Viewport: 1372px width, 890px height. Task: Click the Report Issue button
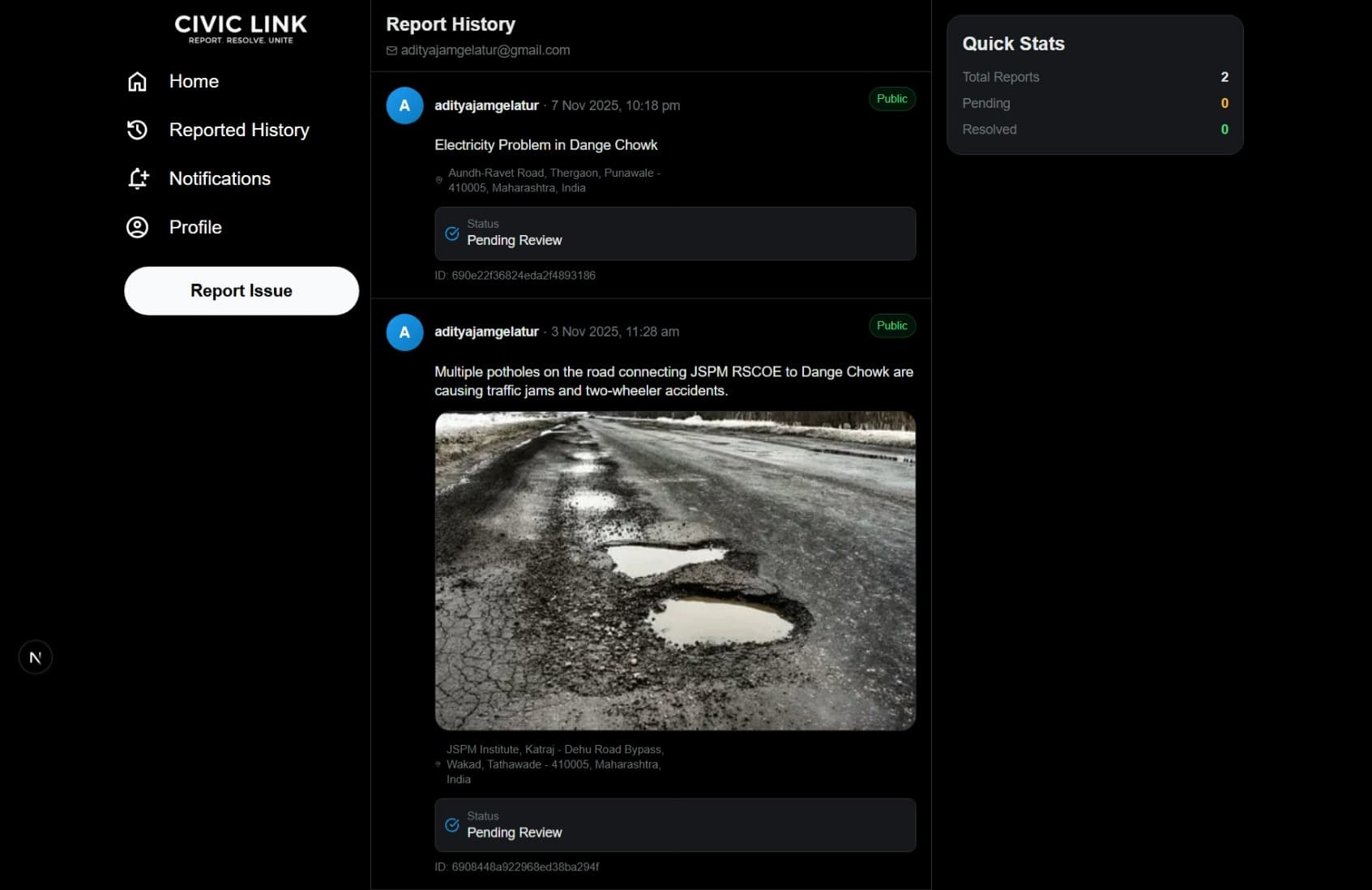click(241, 290)
